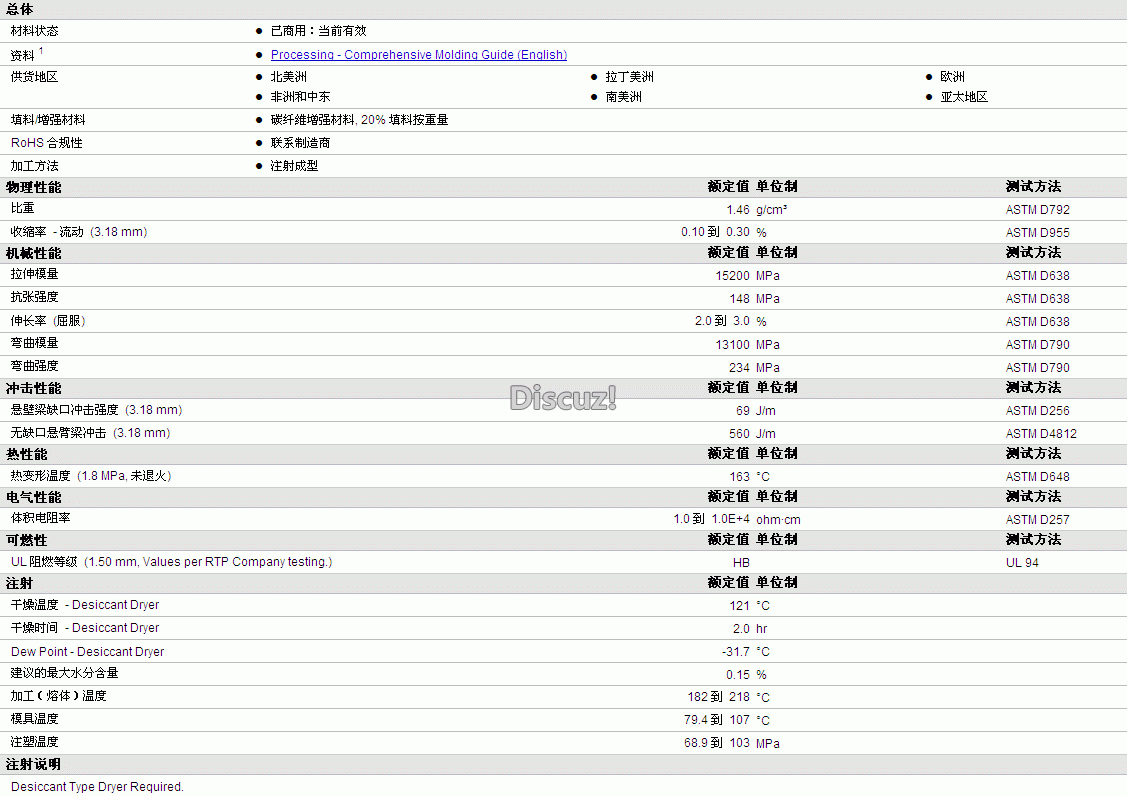Click 亚太地区 in the availability regions
This screenshot has height=796, width=1127.
coord(964,96)
